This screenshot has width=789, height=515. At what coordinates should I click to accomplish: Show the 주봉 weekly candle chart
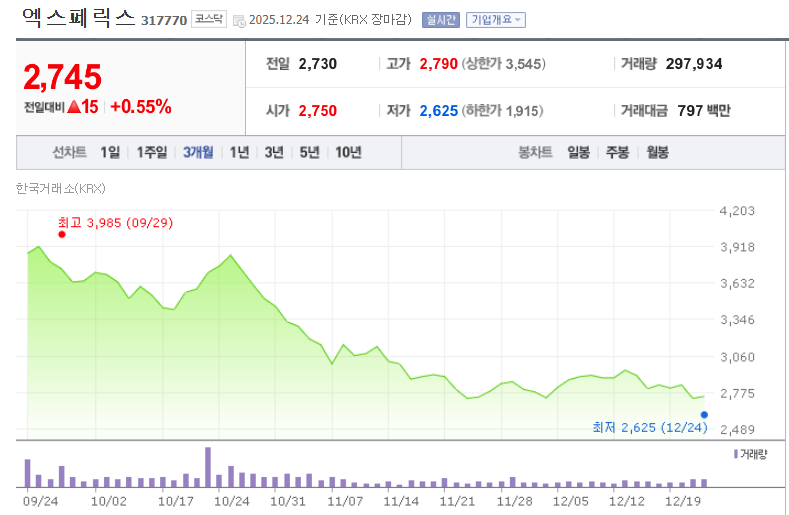(617, 152)
